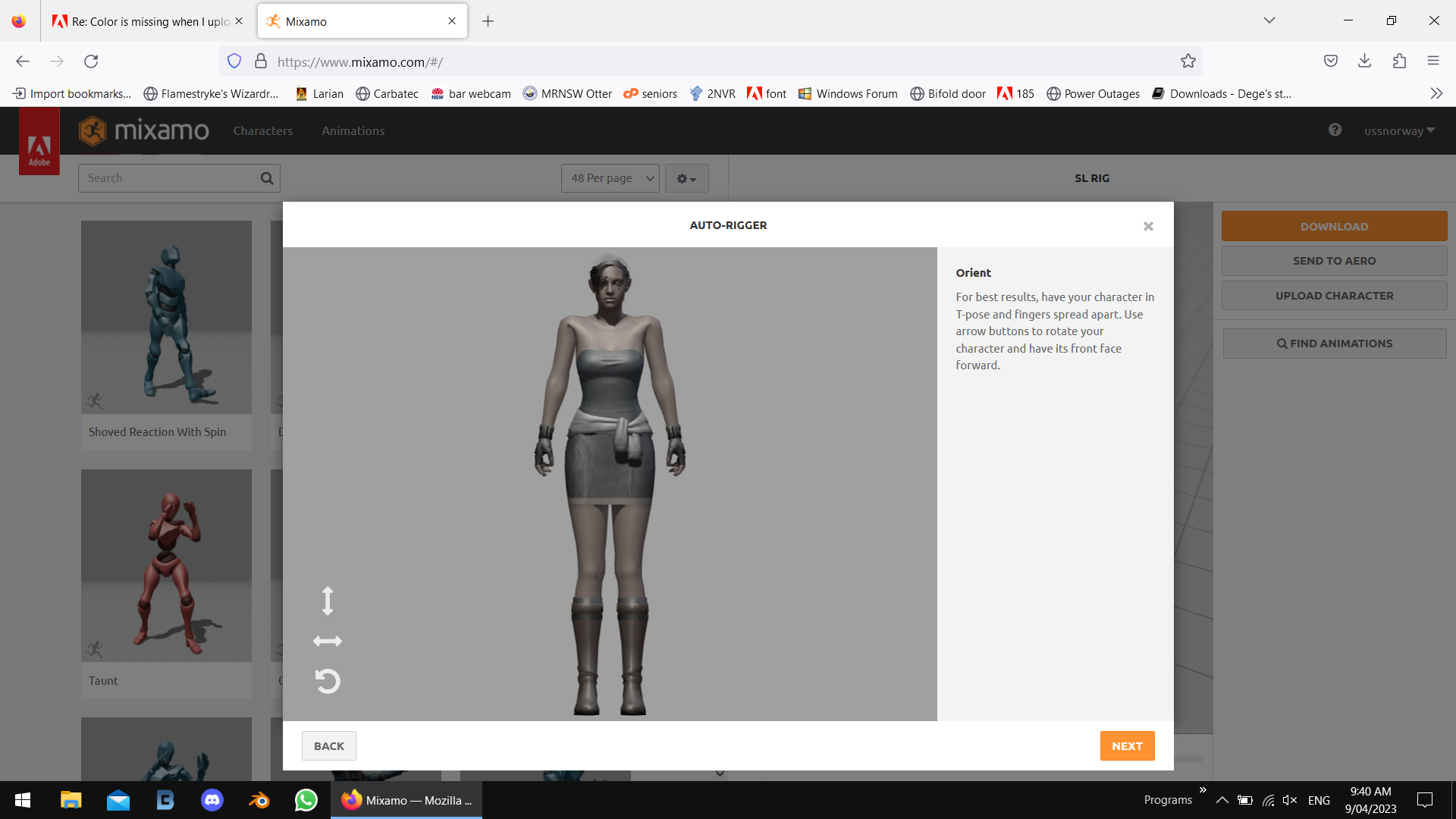
Task: Open the Mixamo help question mark
Action: coord(1335,130)
